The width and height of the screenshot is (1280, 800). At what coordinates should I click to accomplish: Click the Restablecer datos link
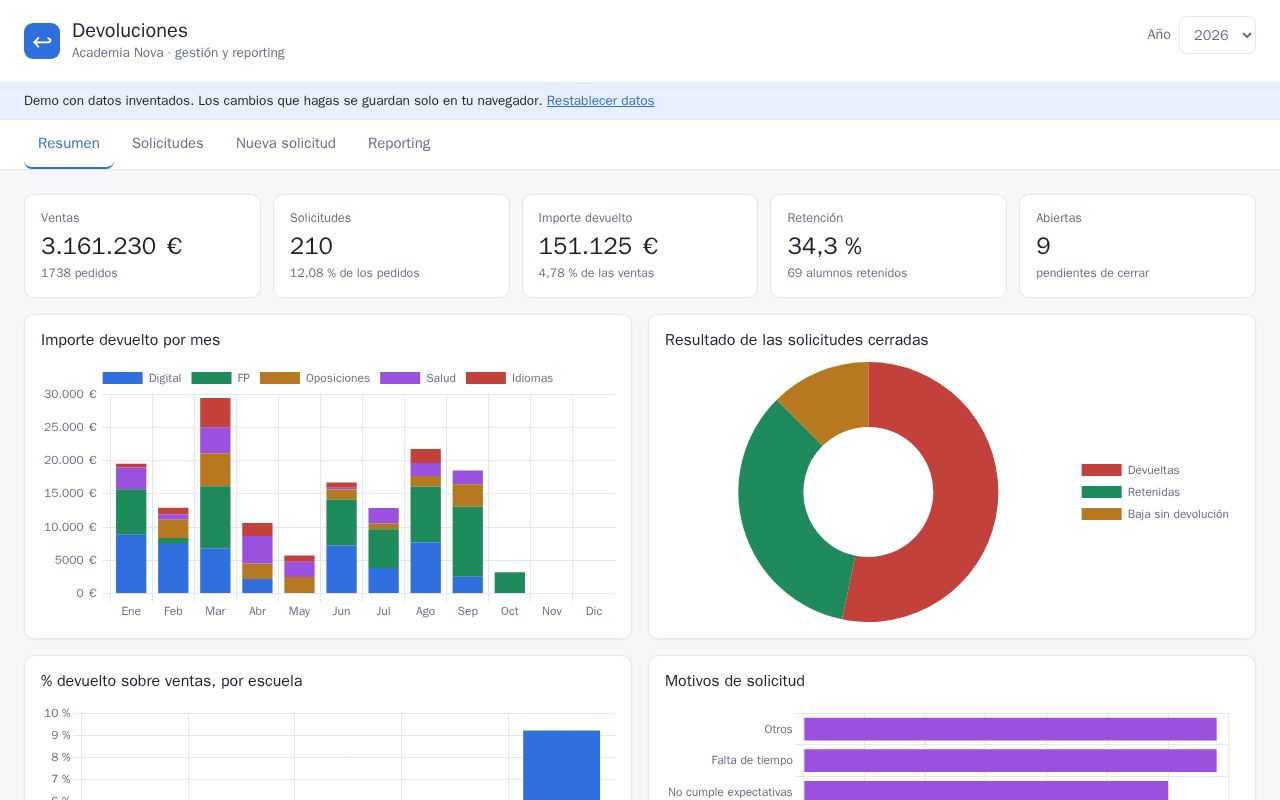click(600, 101)
